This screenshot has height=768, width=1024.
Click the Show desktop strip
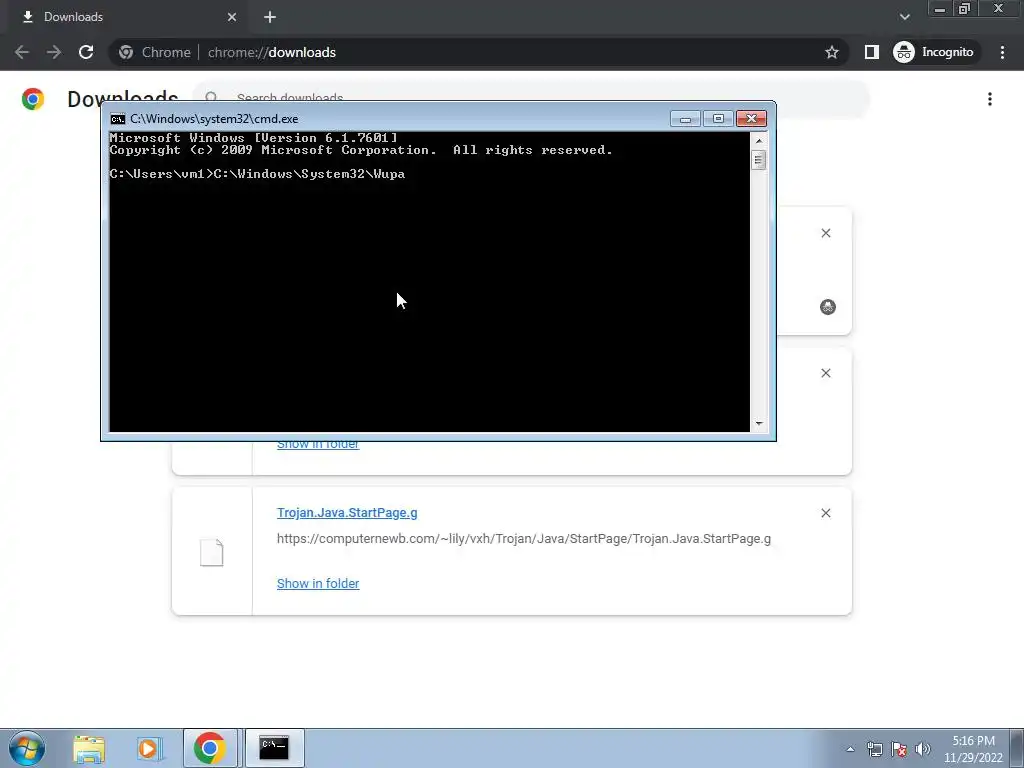pyautogui.click(x=1017, y=748)
